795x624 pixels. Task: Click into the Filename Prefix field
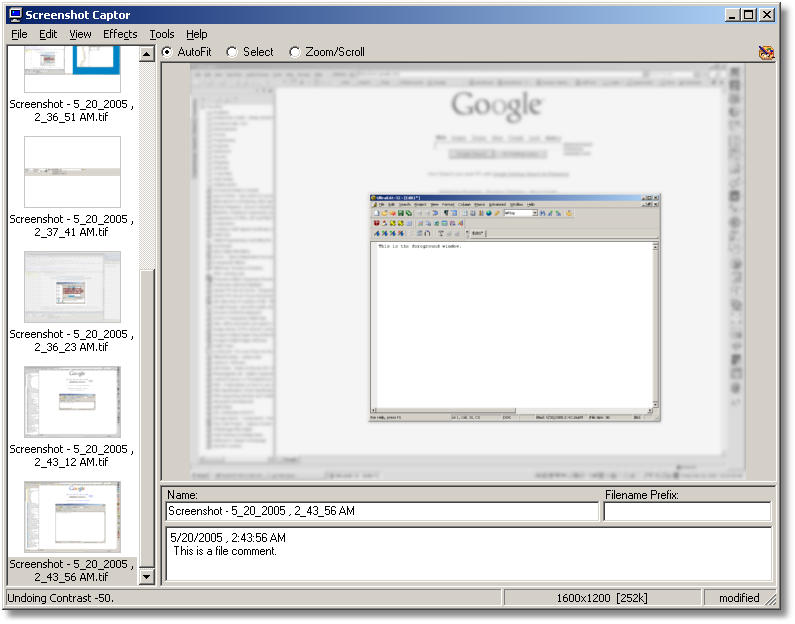688,511
